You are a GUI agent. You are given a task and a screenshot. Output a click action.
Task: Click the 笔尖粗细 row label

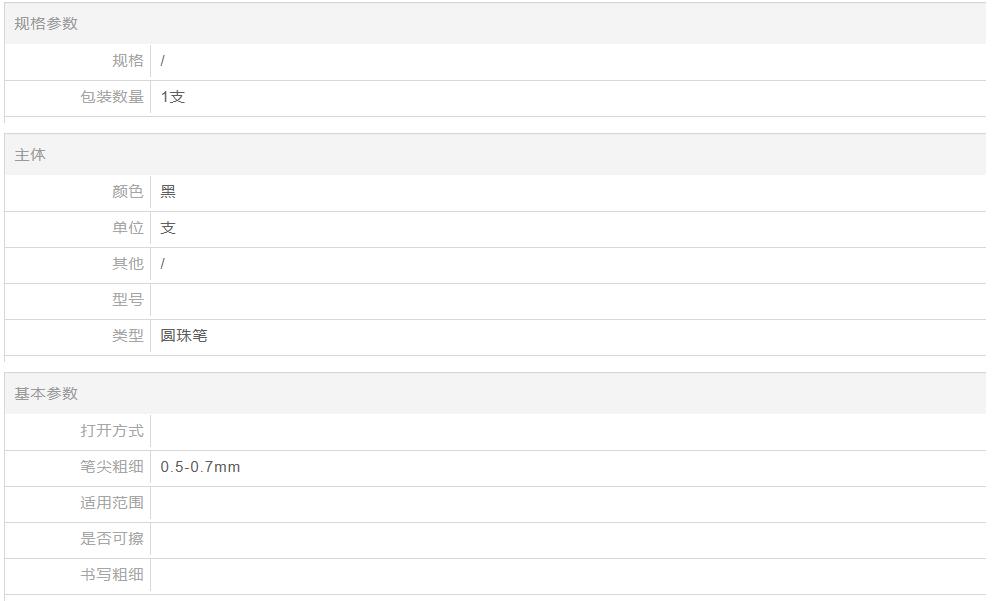112,467
